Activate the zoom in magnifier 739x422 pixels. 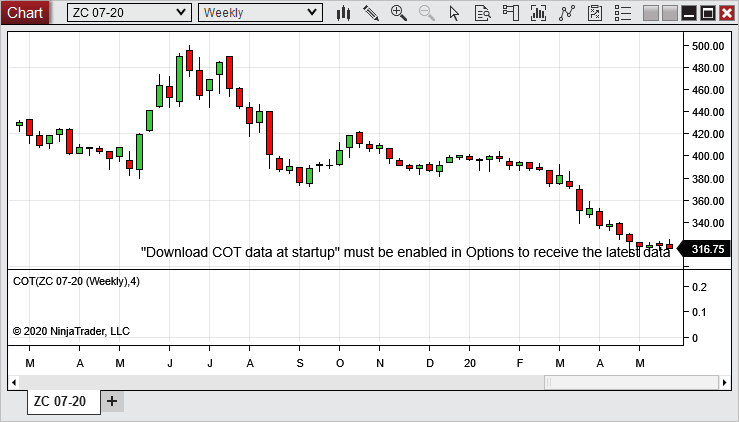click(x=399, y=13)
